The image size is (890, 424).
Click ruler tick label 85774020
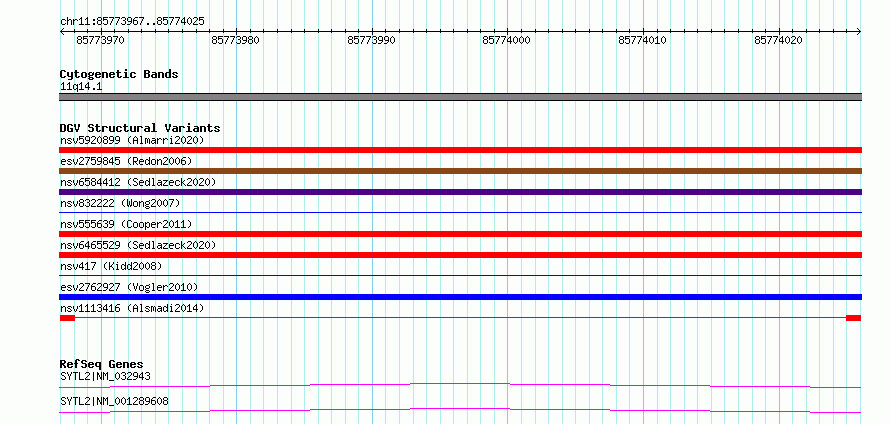point(778,40)
